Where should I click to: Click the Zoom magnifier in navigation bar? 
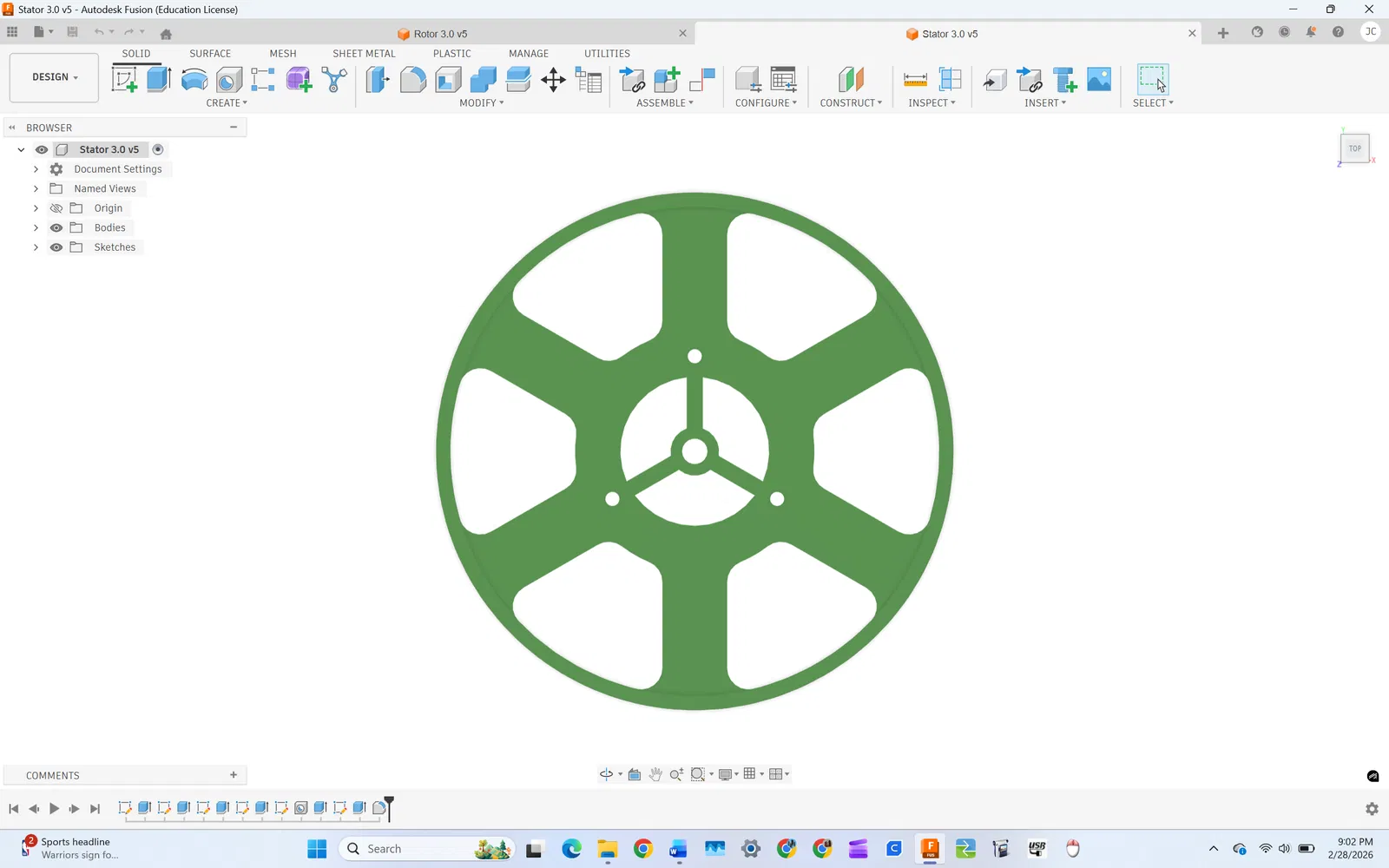(x=676, y=774)
